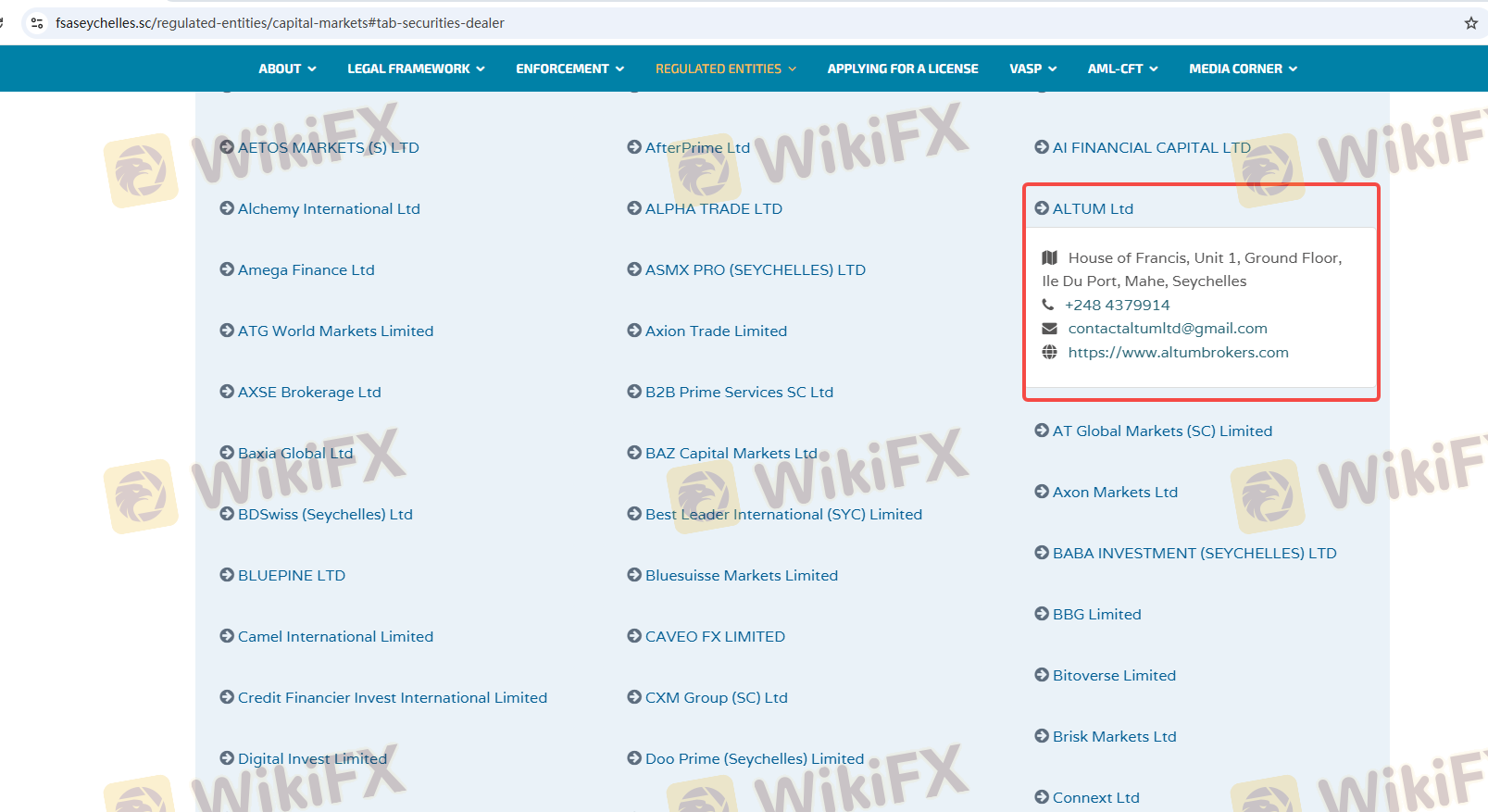This screenshot has height=812, width=1488.
Task: Collapse the expanded ALTUM Ltd entry
Action: point(1093,208)
